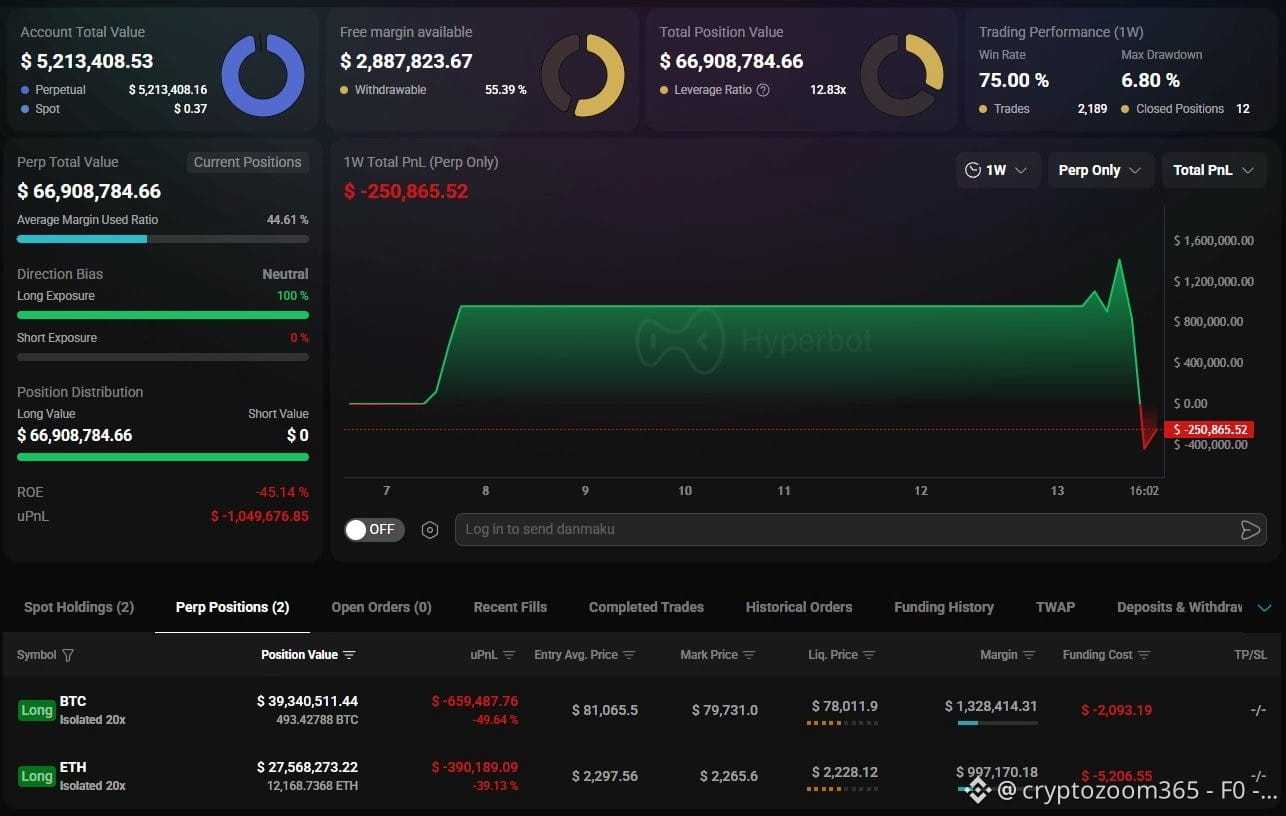Click Free margin available donut chart
Image resolution: width=1286 pixels, height=816 pixels.
click(x=583, y=75)
